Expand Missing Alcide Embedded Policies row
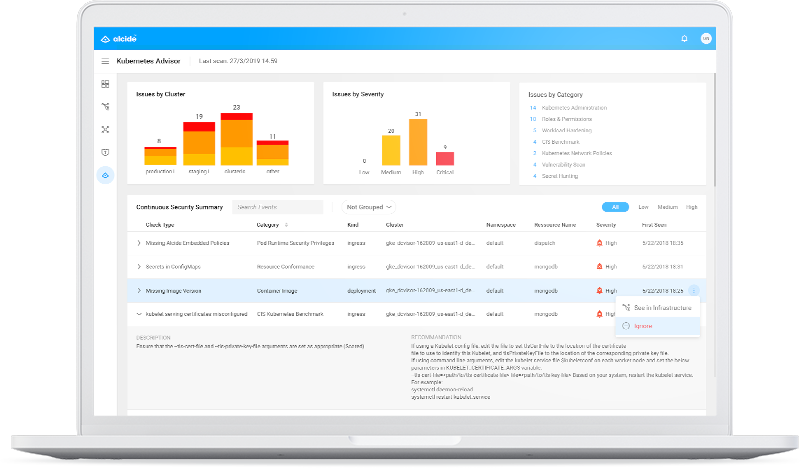This screenshot has height=468, width=801. [139, 243]
